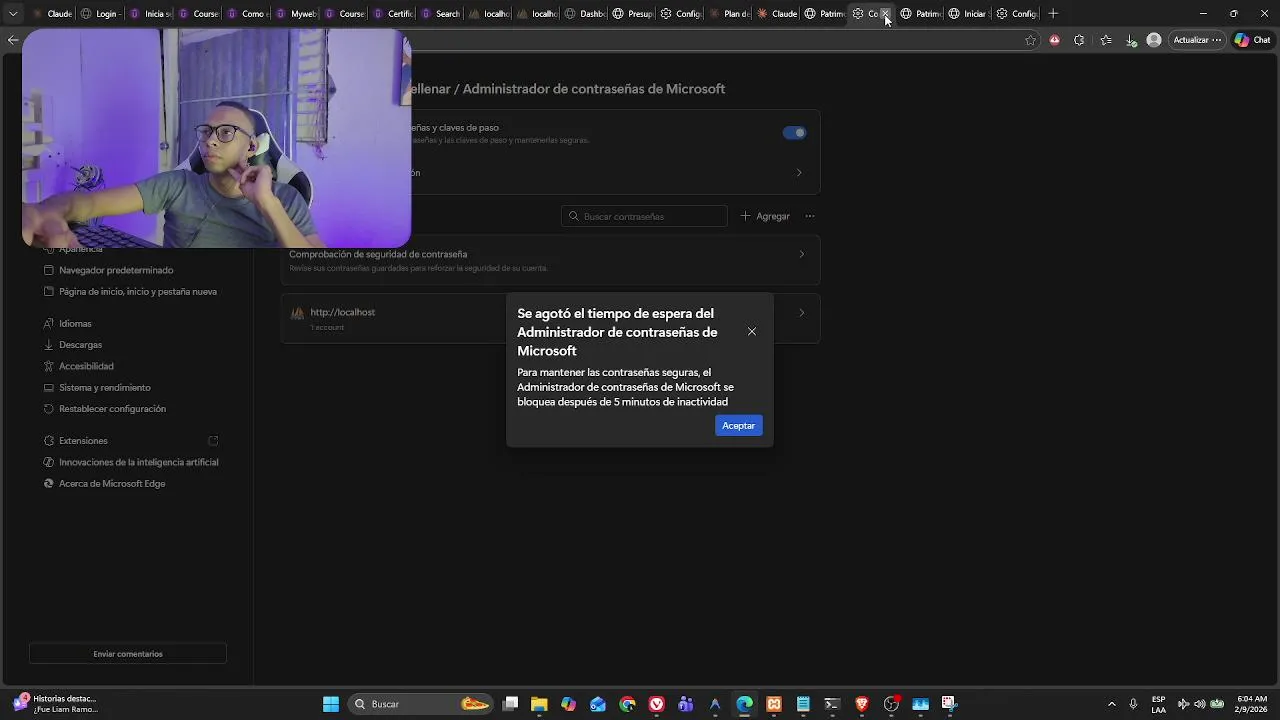Screen dimensions: 1280x720
Task: Open the Extensions puzzle icon
Action: (x=1079, y=40)
